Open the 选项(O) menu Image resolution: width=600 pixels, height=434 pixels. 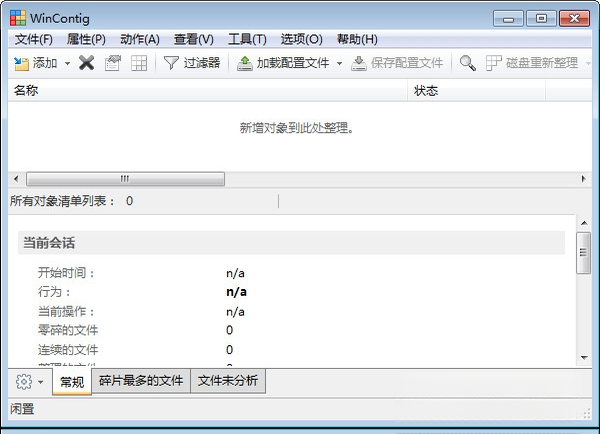[x=302, y=39]
